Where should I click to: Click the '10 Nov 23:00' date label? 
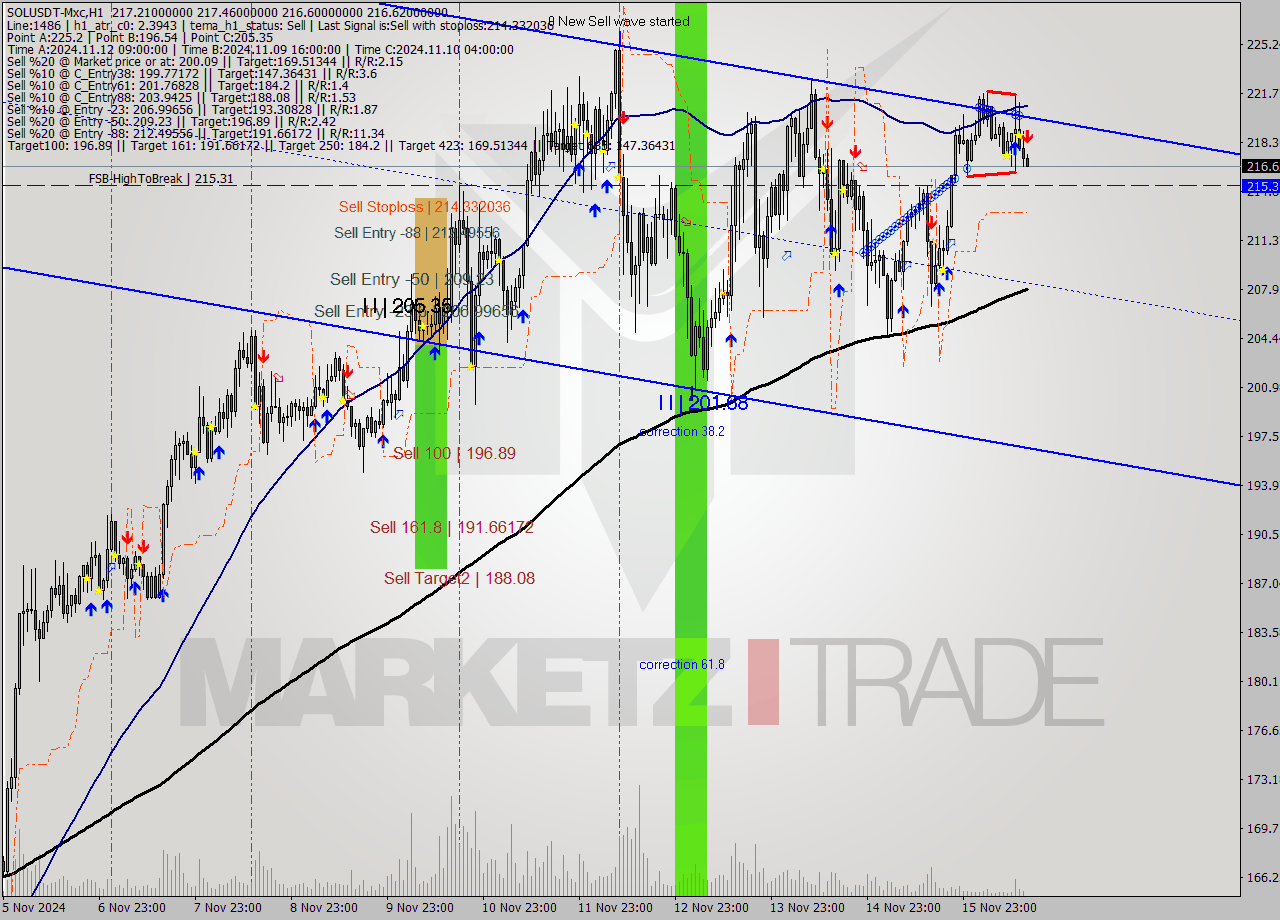click(x=519, y=908)
